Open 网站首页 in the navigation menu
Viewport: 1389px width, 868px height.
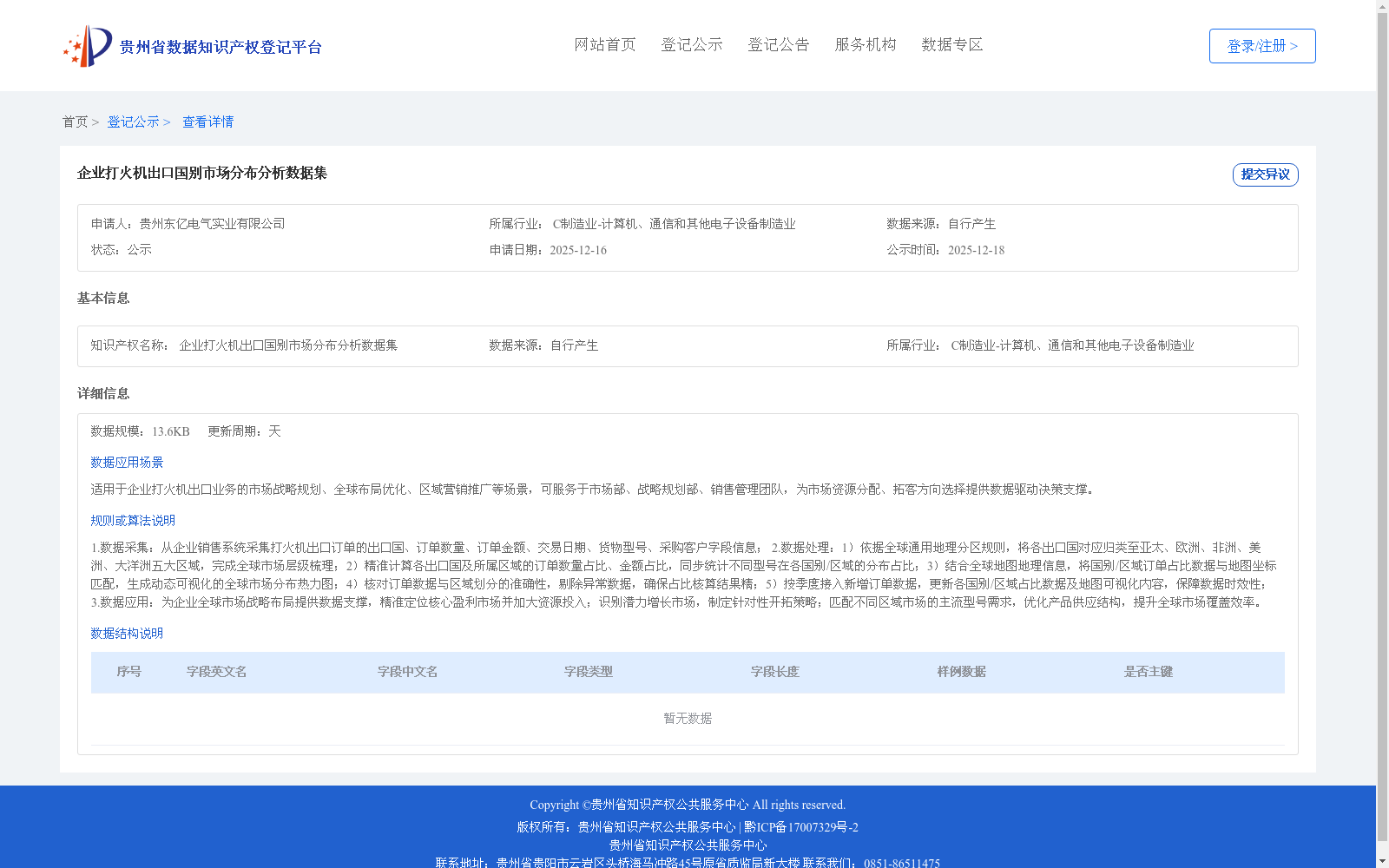(x=605, y=45)
